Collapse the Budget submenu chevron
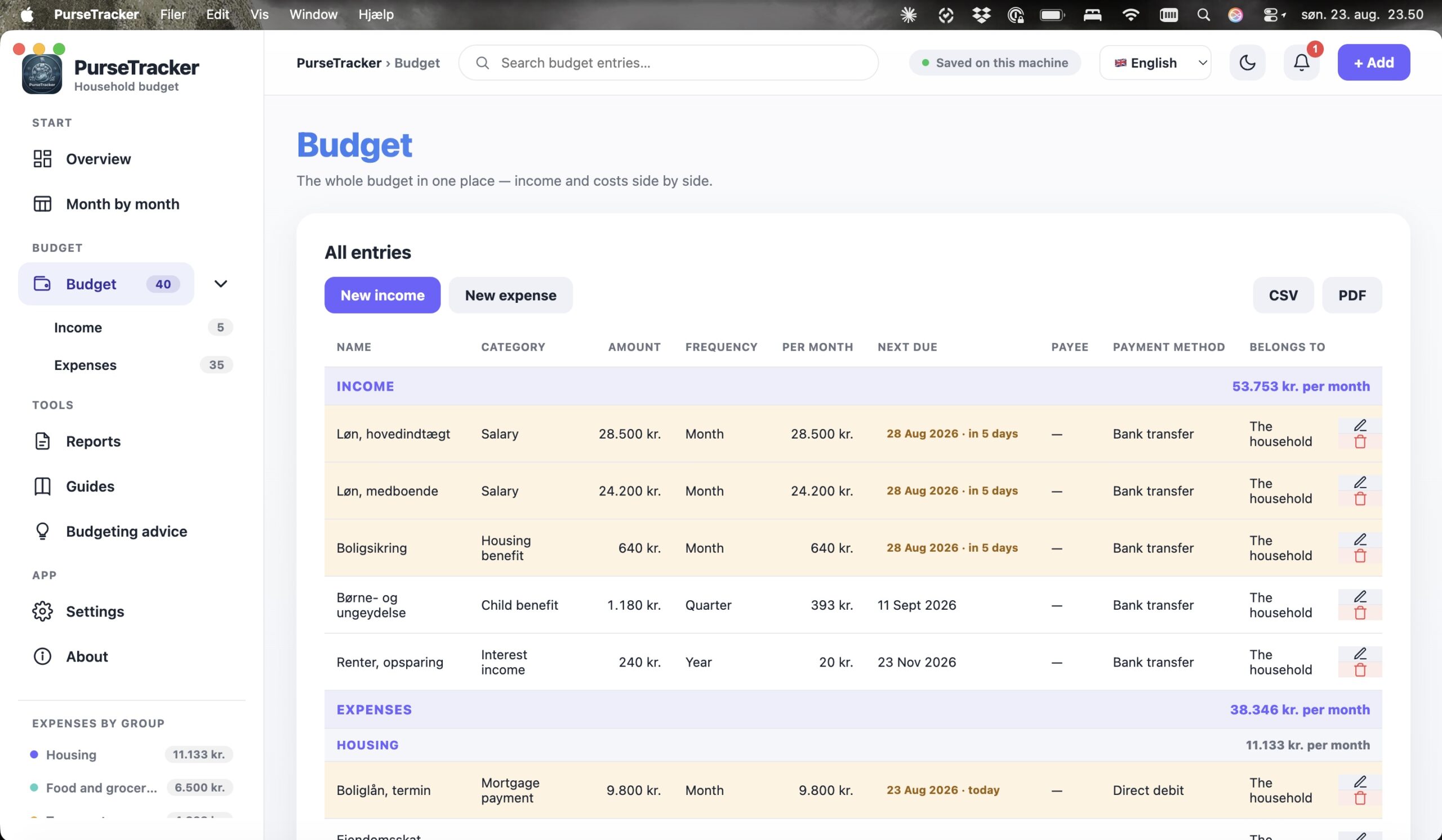 pyautogui.click(x=220, y=284)
